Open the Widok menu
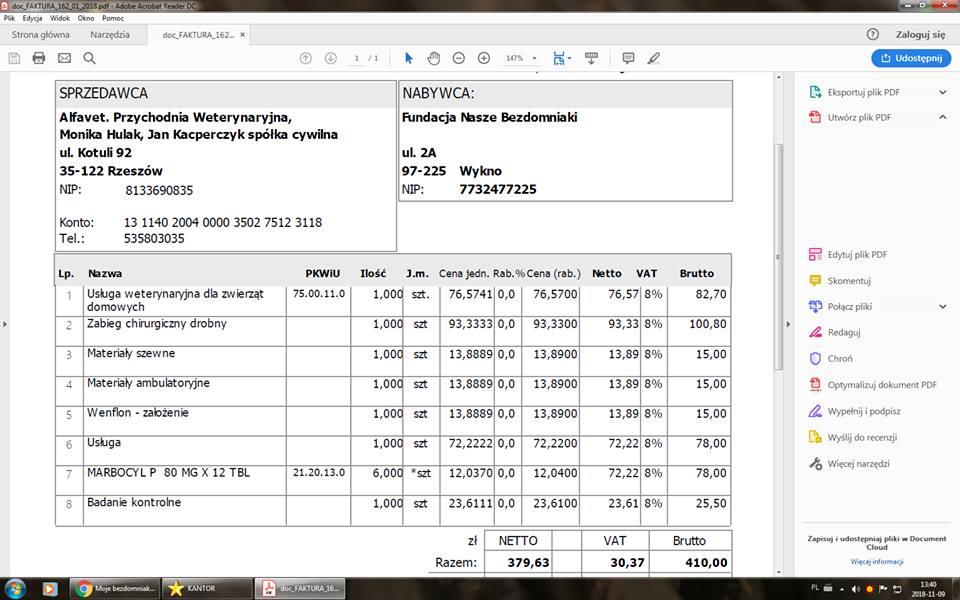This screenshot has width=960, height=600. [60, 18]
